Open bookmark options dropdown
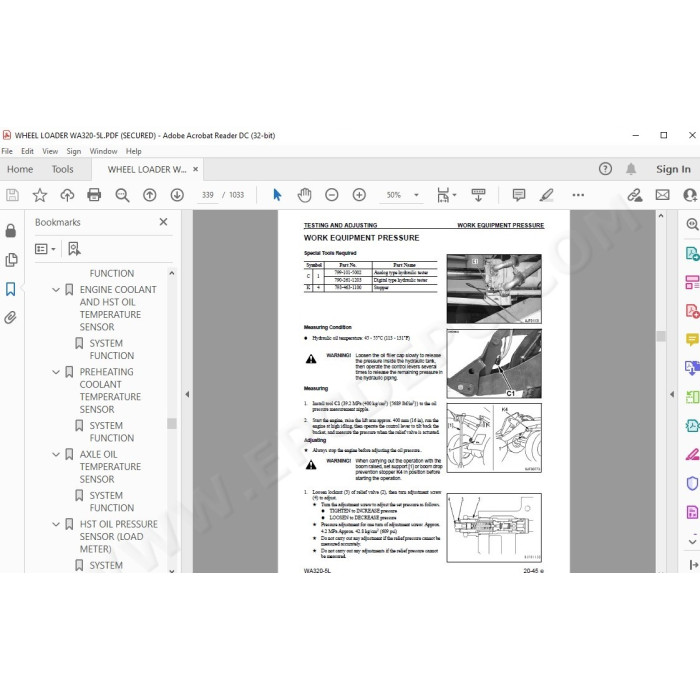Screen dimensions: 700x700 (x=45, y=249)
